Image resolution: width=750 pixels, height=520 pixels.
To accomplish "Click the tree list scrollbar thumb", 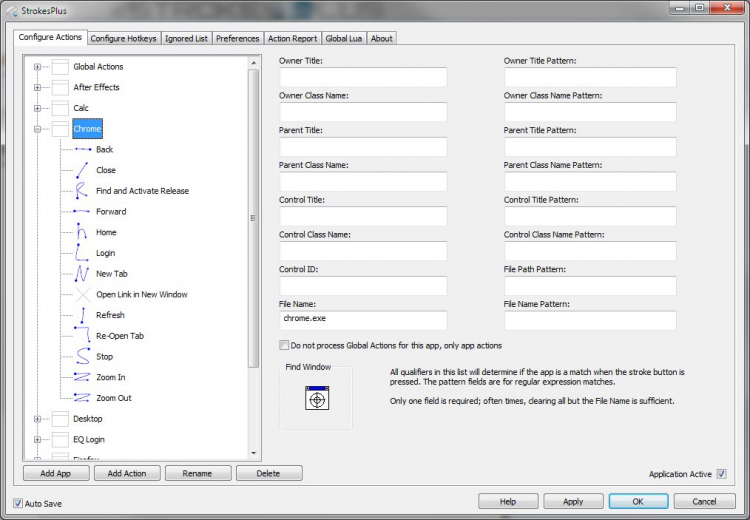I will click(254, 218).
